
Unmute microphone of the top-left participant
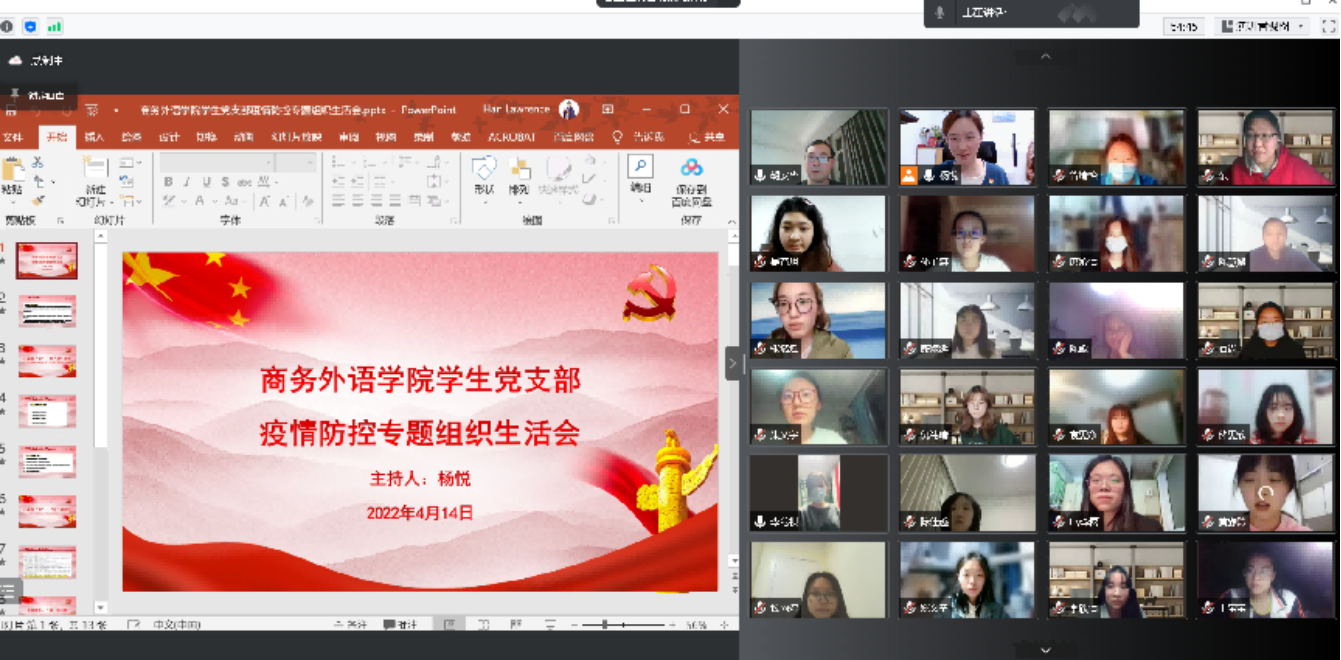[760, 174]
